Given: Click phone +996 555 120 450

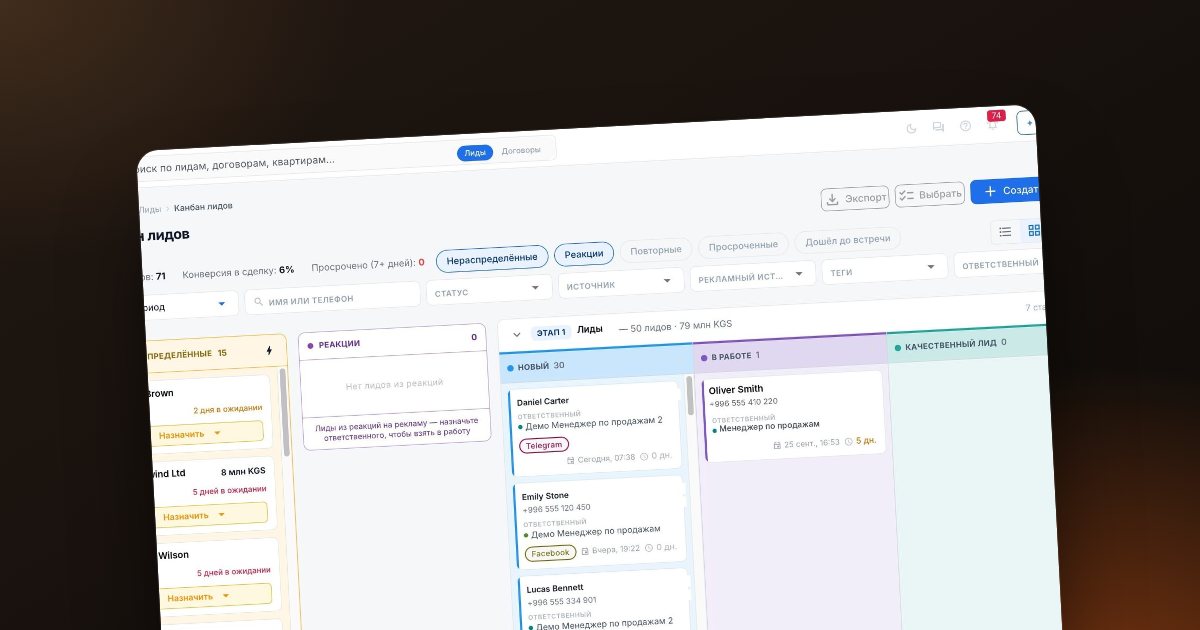Looking at the screenshot, I should click(557, 508).
